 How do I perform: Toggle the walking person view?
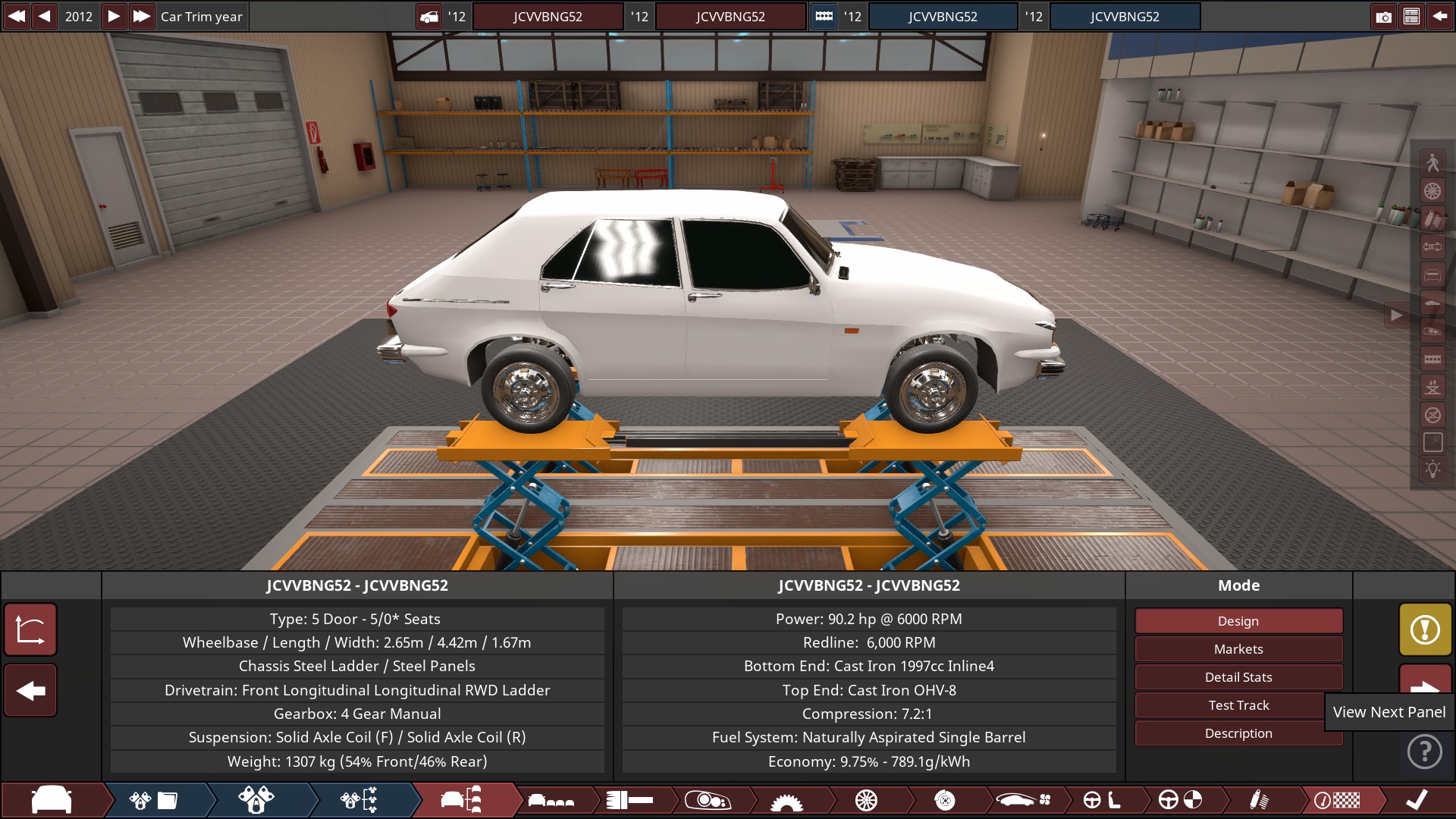click(x=1432, y=162)
